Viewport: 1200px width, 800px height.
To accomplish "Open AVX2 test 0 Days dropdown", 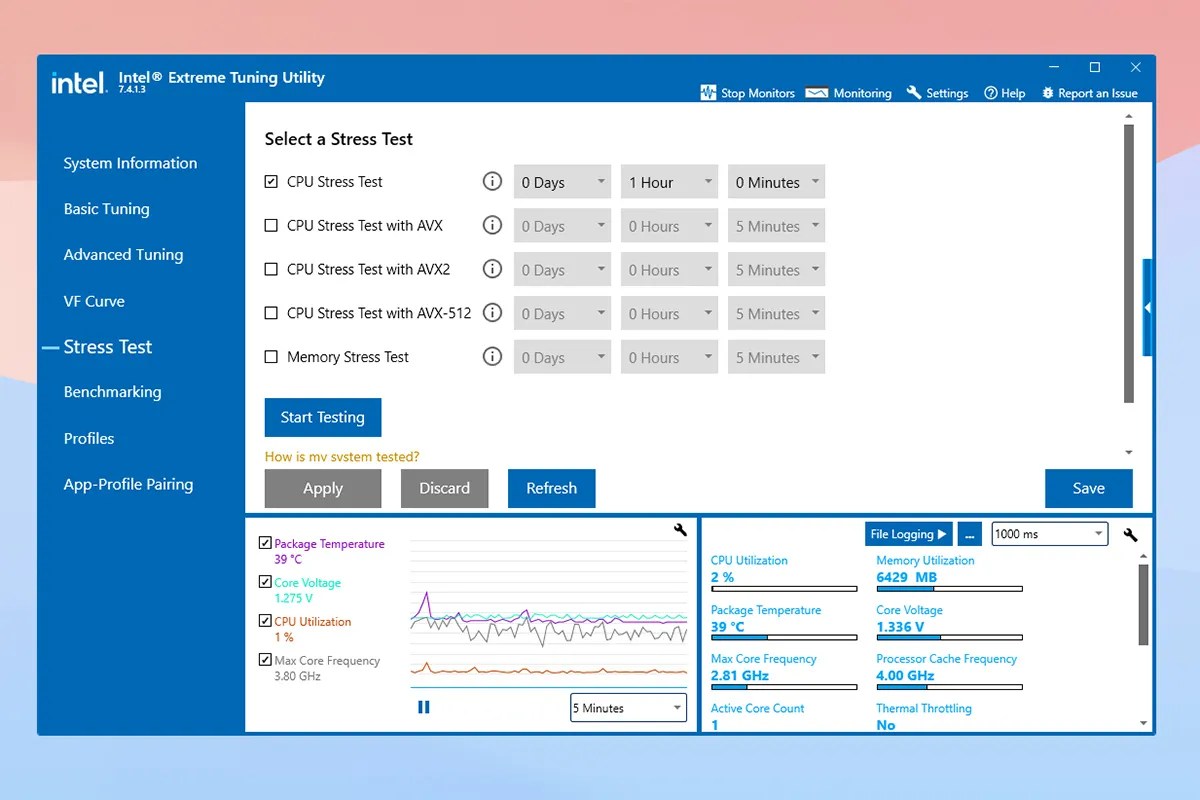I will tap(562, 270).
